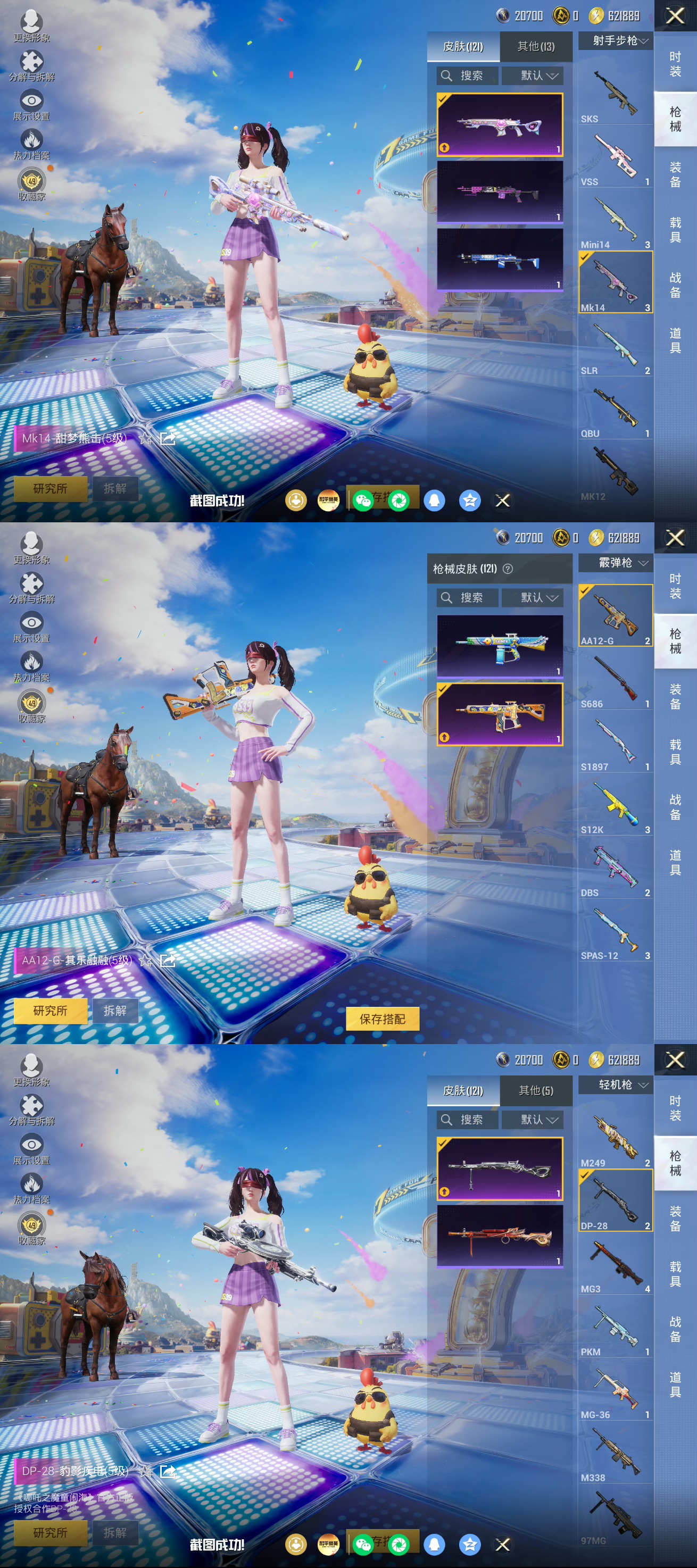Switch to the 其他(13) tab
697x1568 pixels.
(536, 46)
